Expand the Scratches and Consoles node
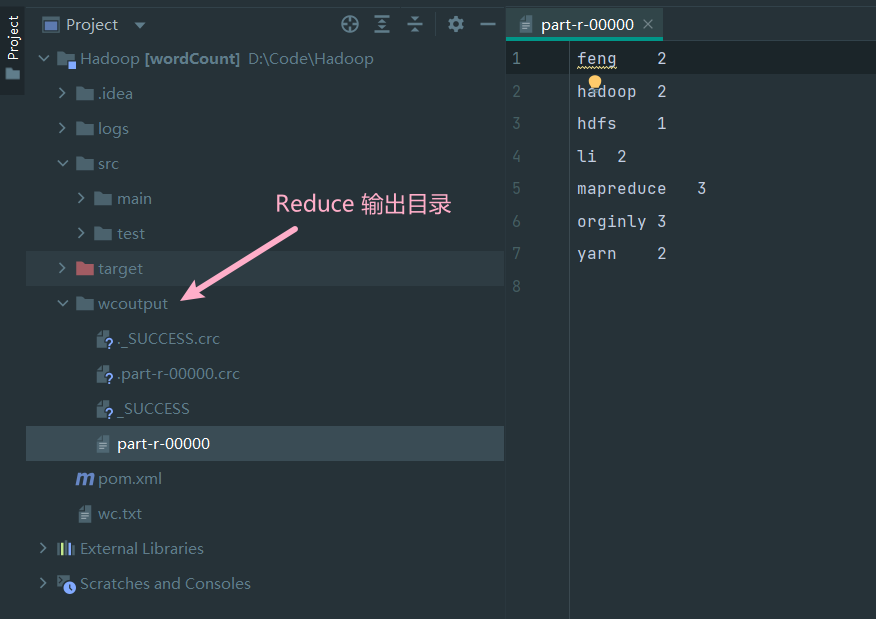This screenshot has width=876, height=619. [43, 583]
